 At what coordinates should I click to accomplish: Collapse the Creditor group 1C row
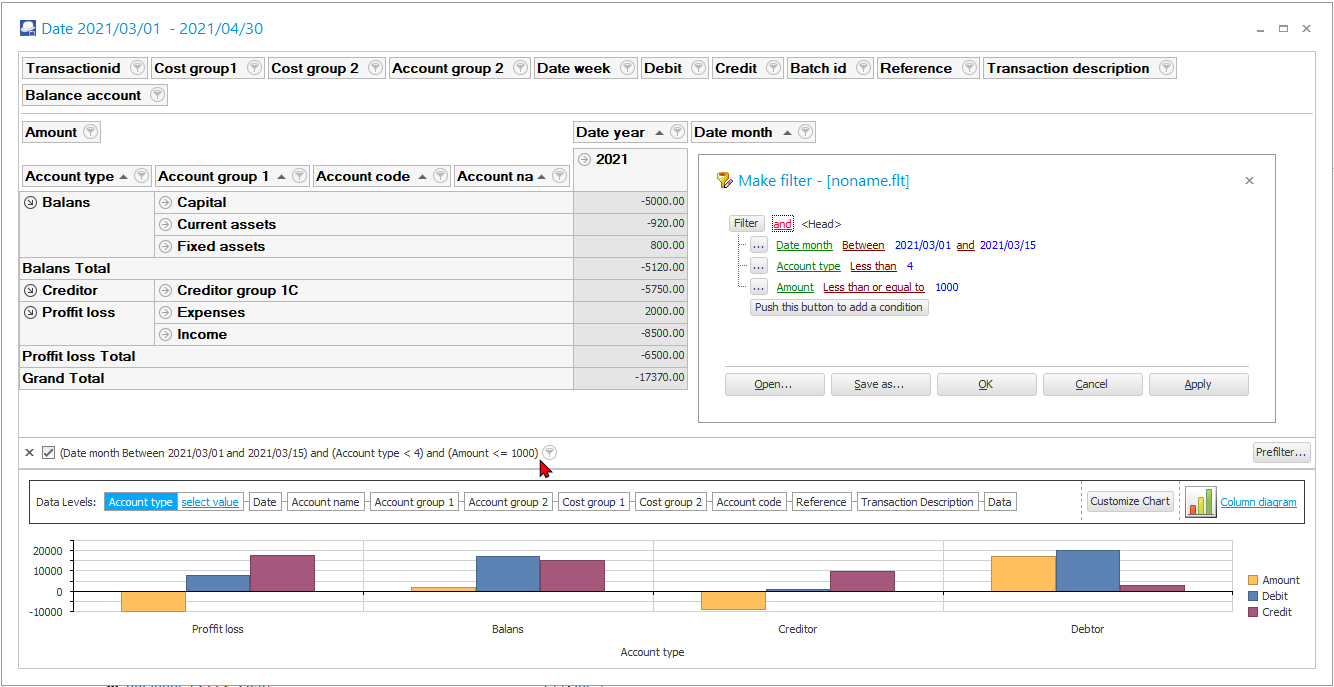click(x=164, y=288)
